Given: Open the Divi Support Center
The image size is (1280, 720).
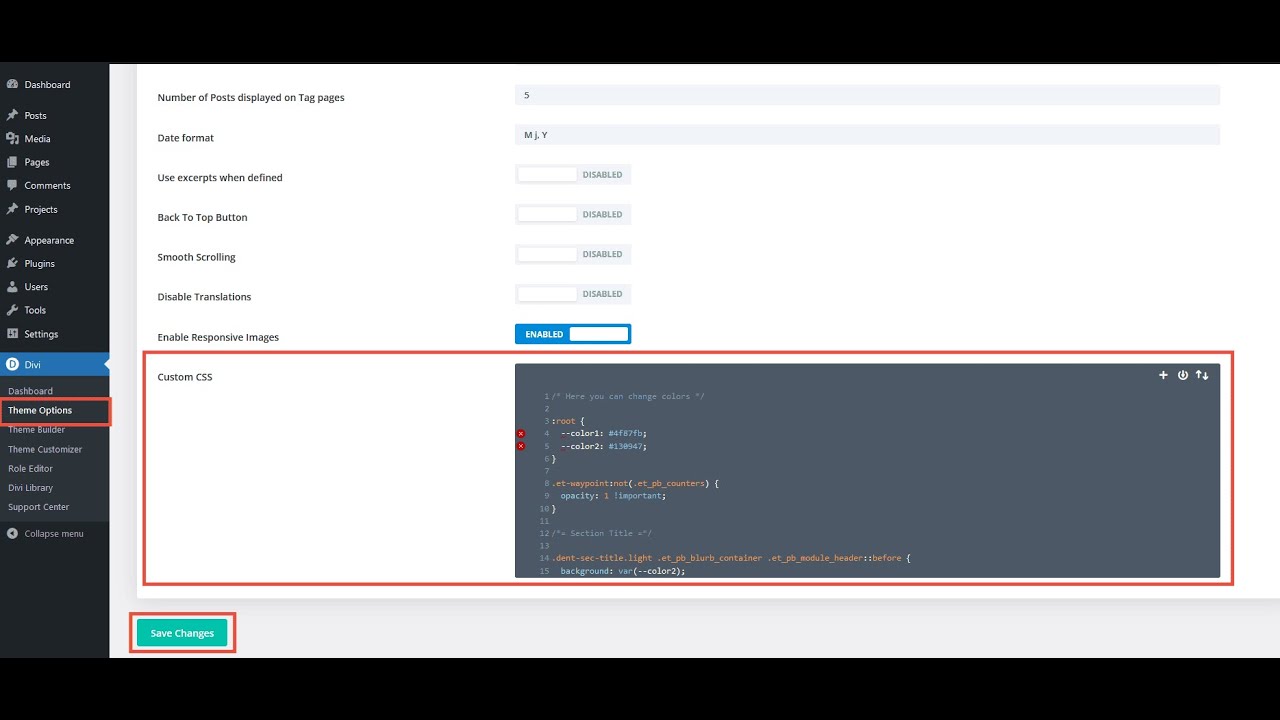Looking at the screenshot, I should 39,507.
